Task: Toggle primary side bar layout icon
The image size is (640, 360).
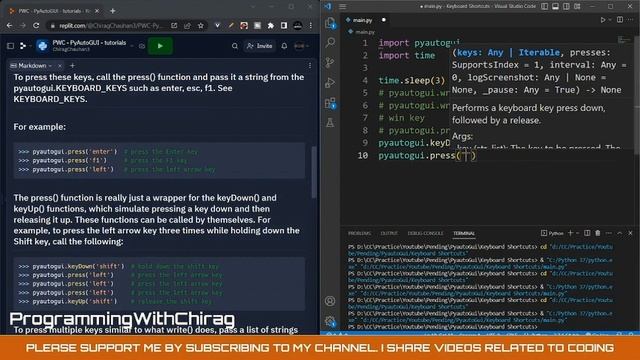Action: click(544, 7)
